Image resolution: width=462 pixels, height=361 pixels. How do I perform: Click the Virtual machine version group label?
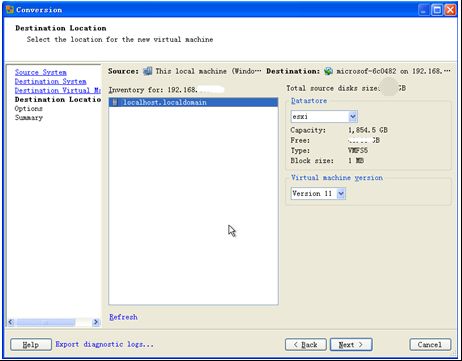coord(337,178)
